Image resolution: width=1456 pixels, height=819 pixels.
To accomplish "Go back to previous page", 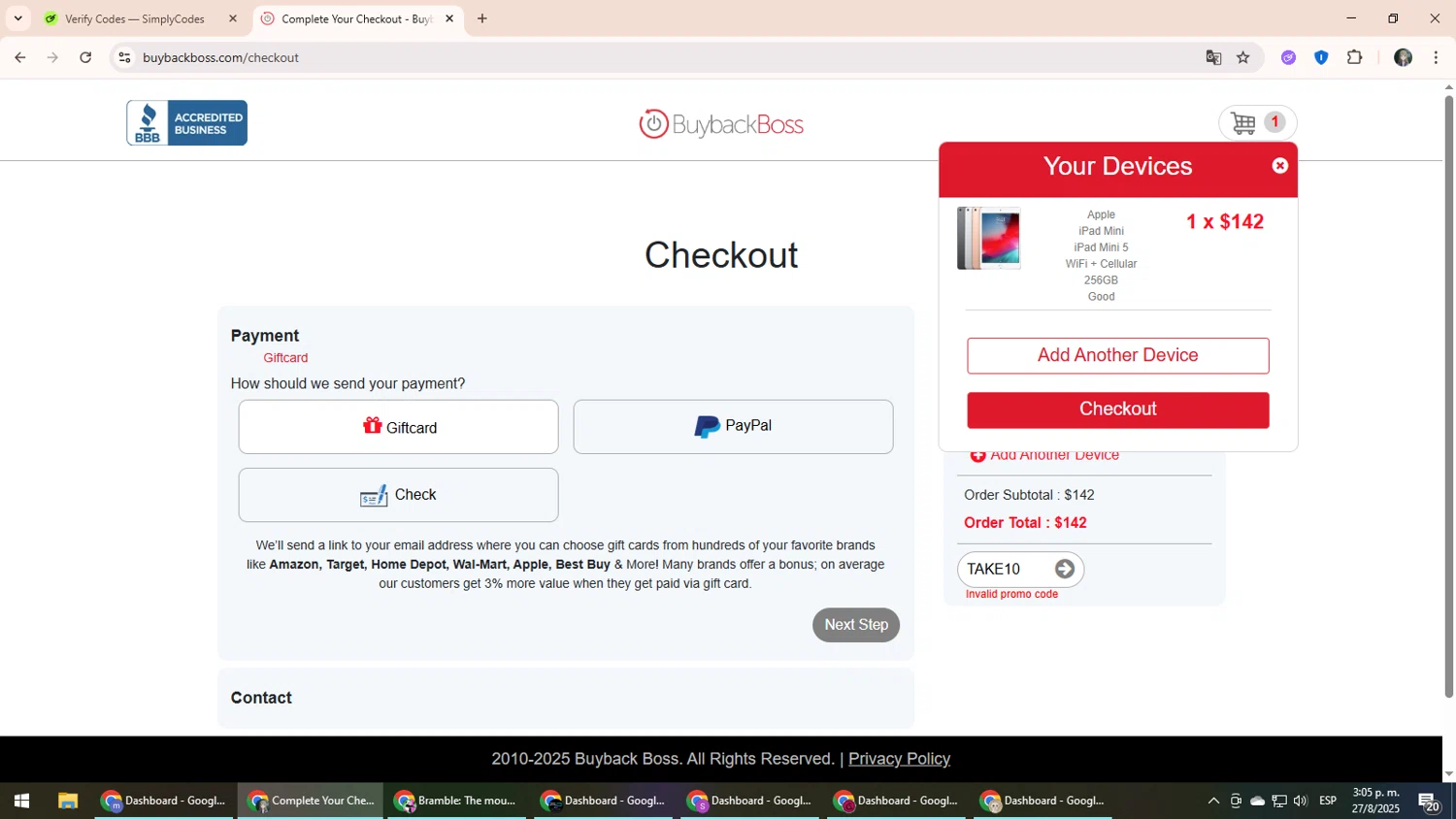I will click(20, 57).
